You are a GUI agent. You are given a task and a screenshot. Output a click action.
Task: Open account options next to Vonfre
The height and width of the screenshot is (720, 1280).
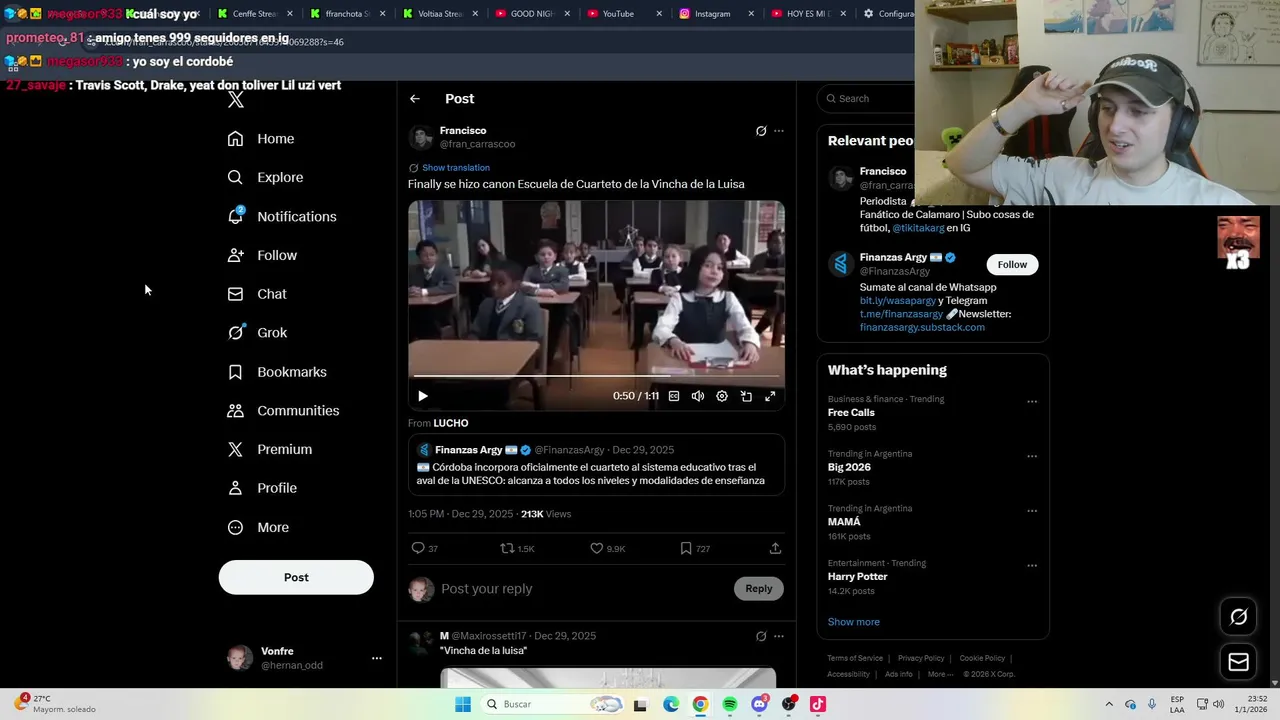point(377,658)
